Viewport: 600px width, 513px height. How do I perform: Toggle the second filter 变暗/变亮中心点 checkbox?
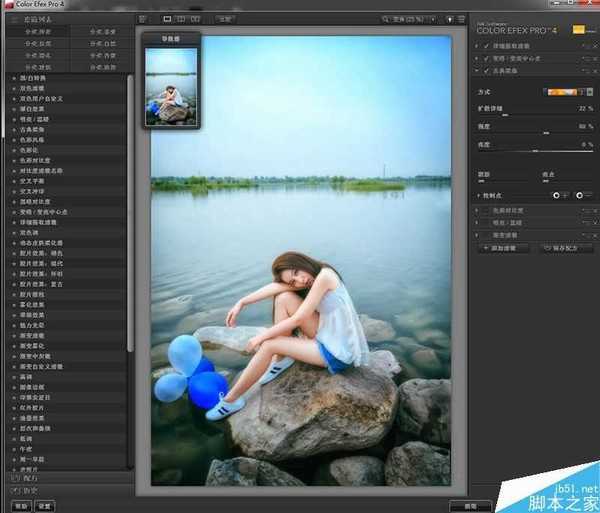[485, 60]
